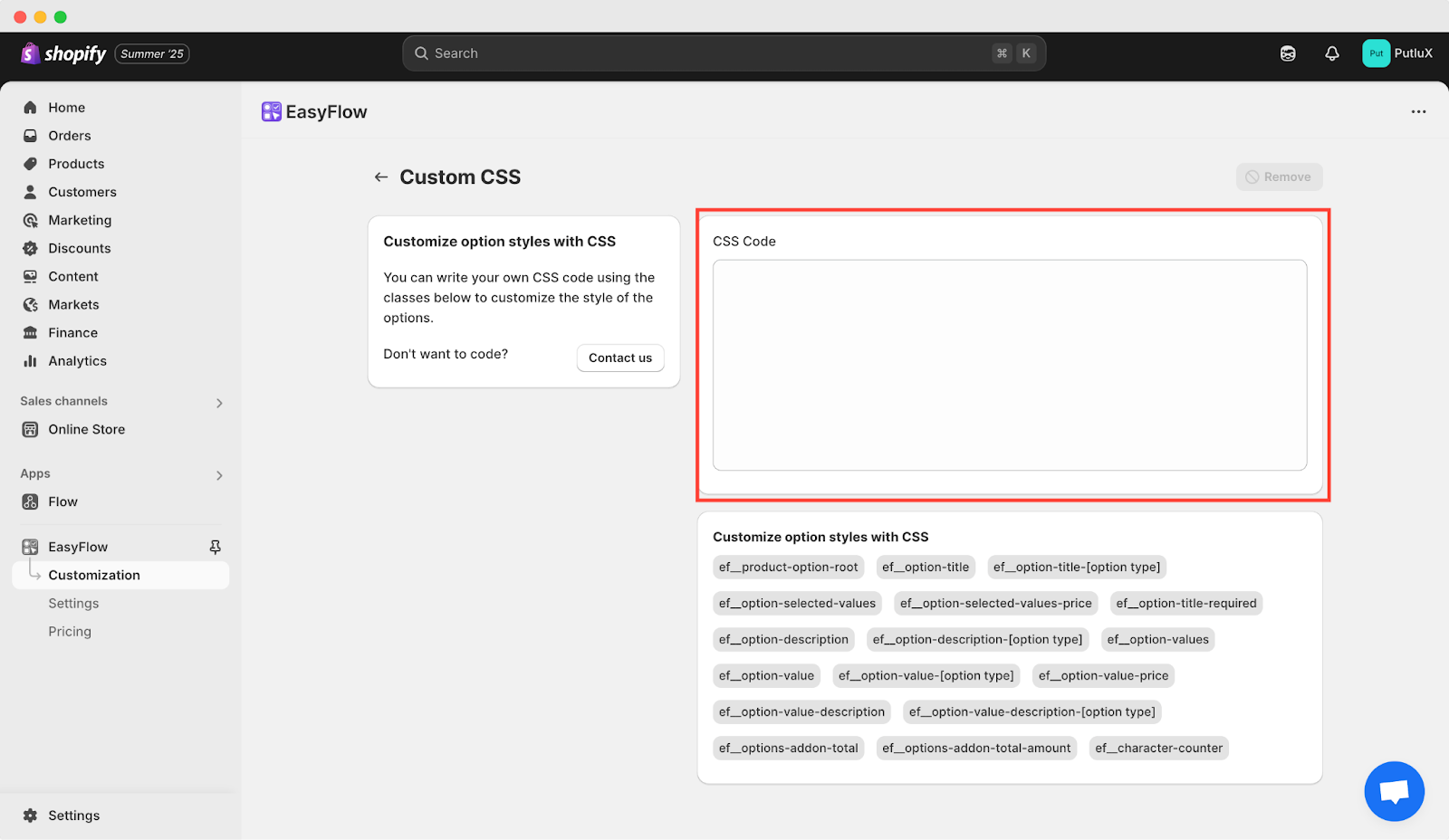Viewport: 1449px width, 840px height.
Task: Expand the Apps section chevron
Action: tap(219, 475)
